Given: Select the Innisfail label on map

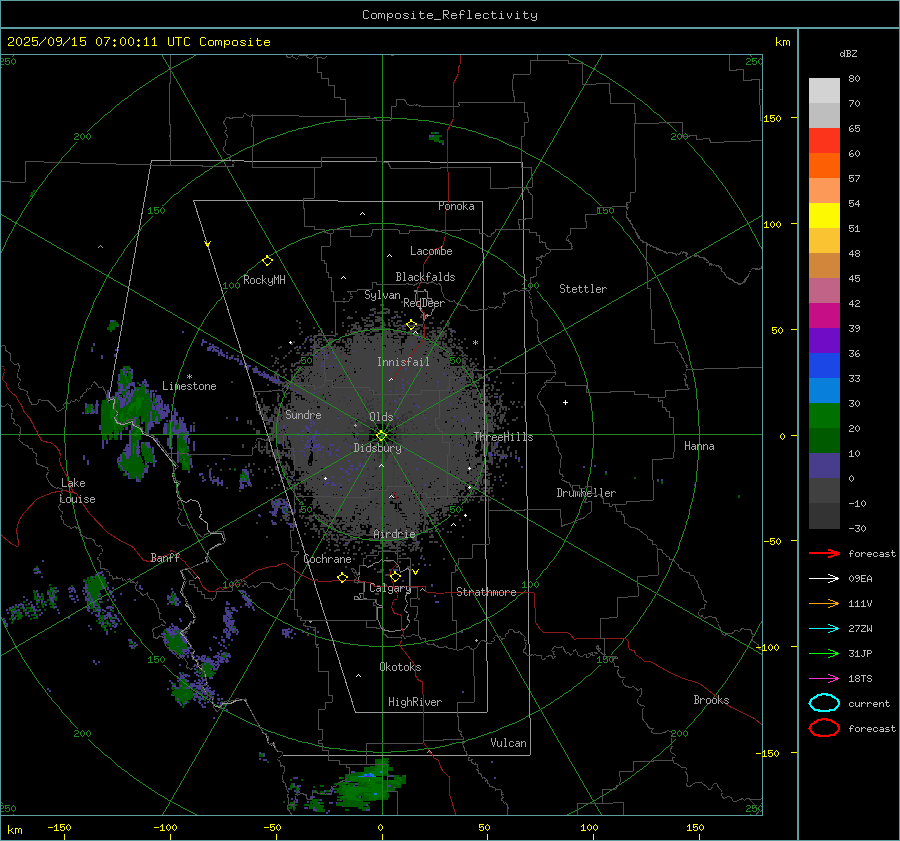Looking at the screenshot, I should point(403,362).
